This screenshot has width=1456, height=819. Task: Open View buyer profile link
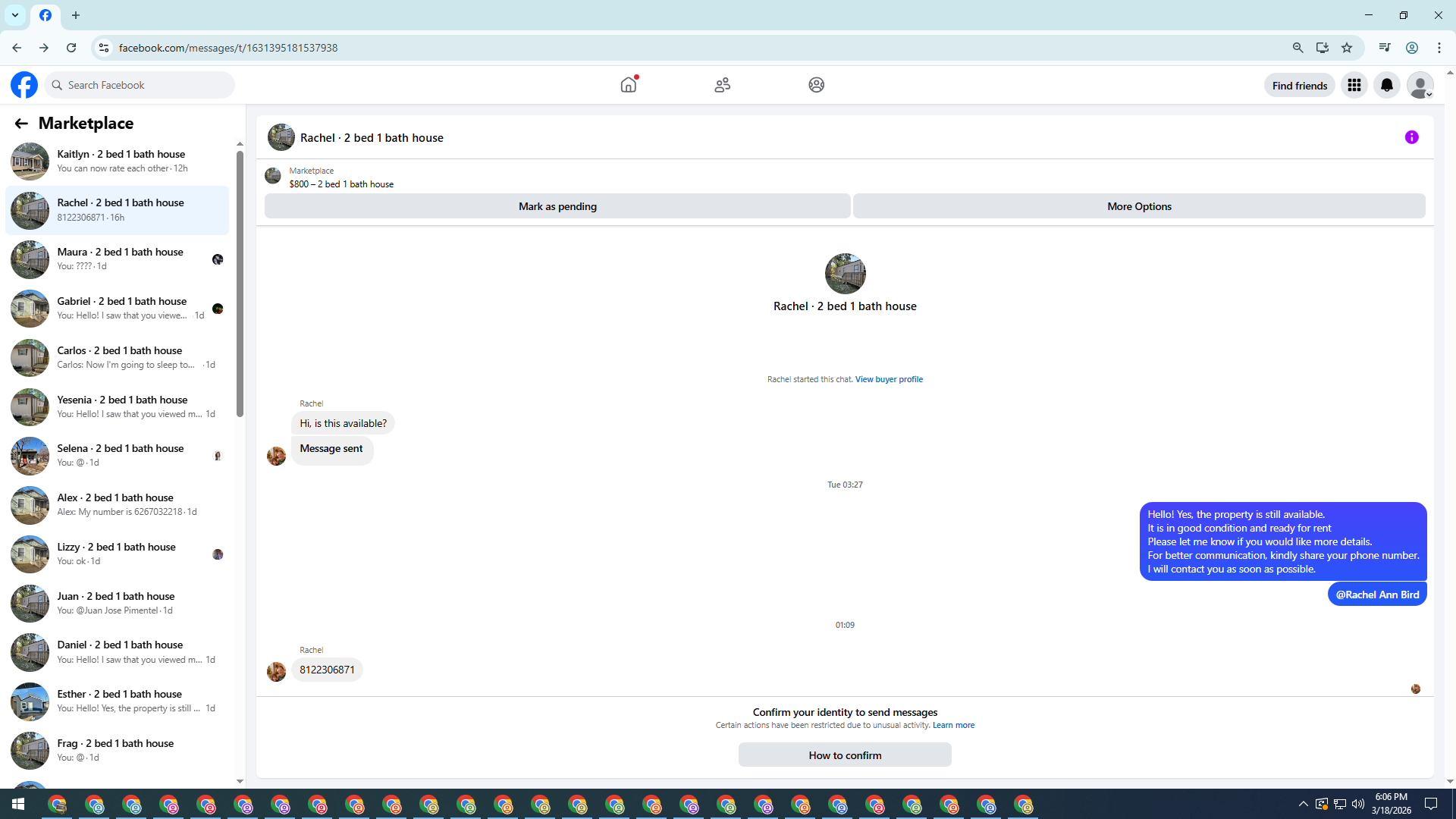pyautogui.click(x=889, y=379)
